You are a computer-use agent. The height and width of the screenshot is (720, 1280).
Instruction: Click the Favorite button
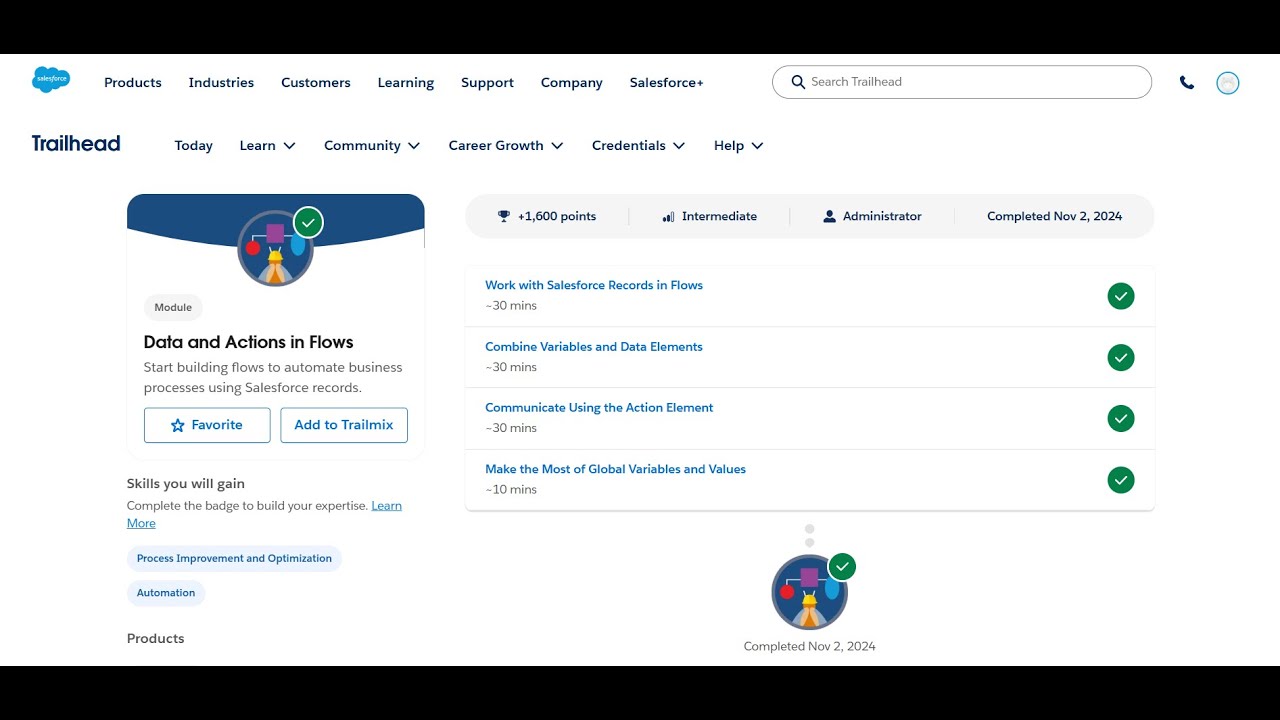click(207, 425)
